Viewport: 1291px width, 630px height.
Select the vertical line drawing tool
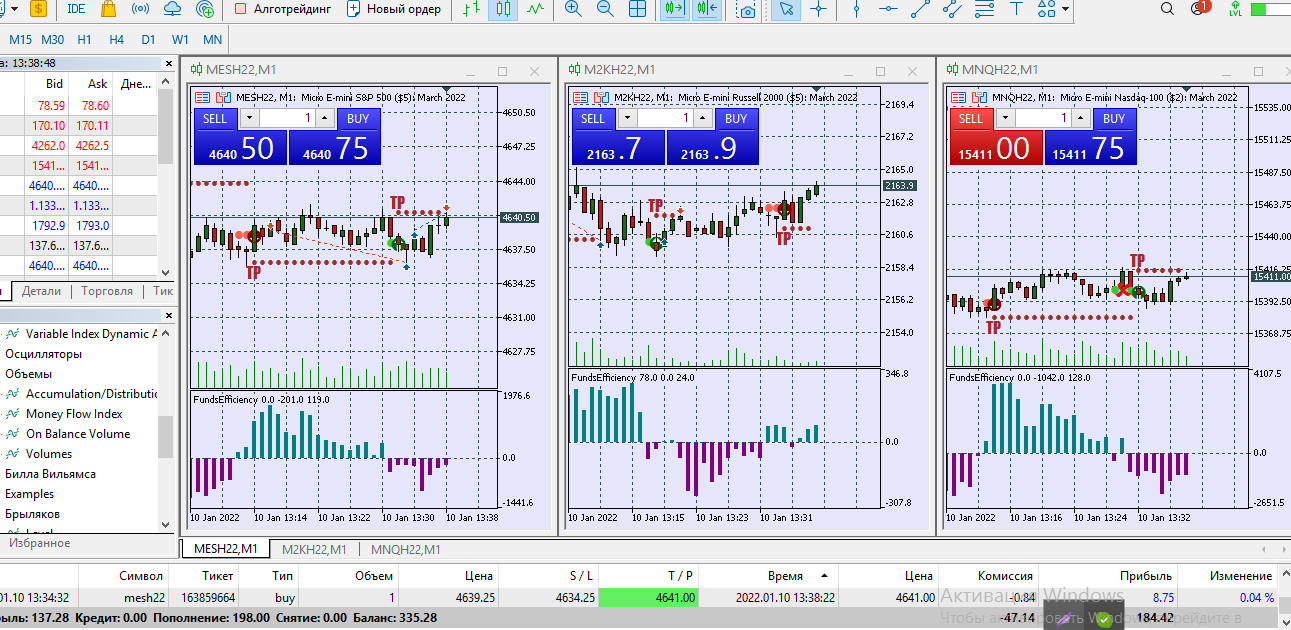856,9
